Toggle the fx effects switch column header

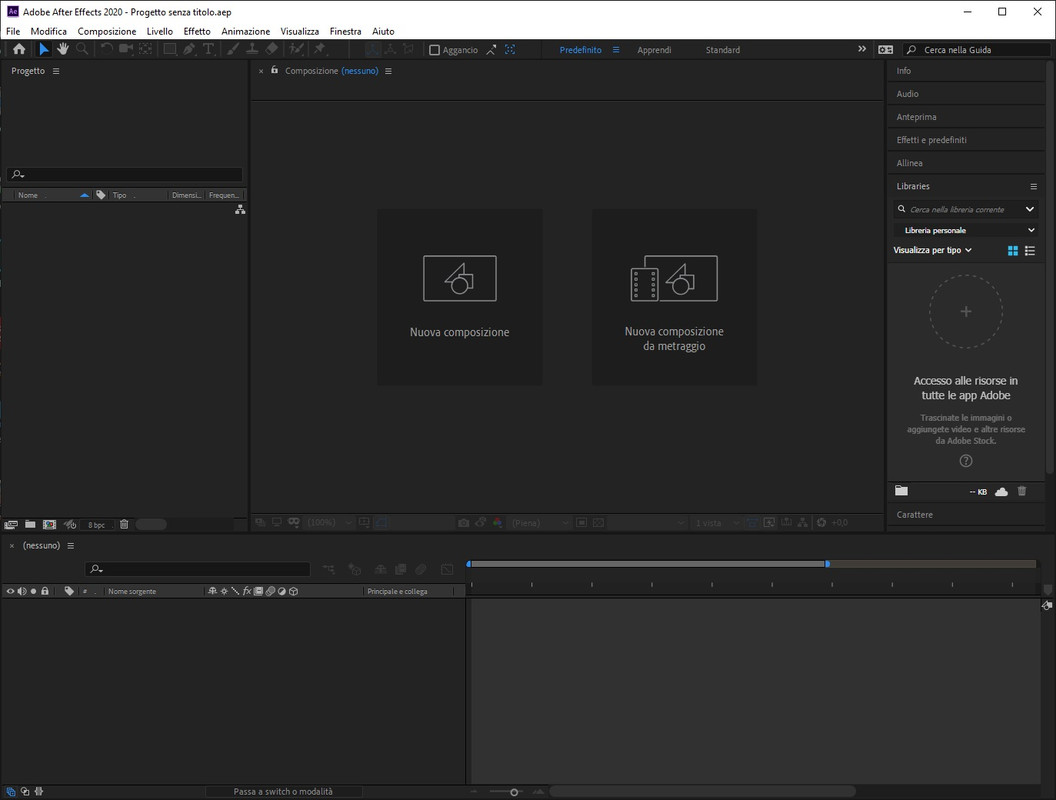(x=247, y=591)
